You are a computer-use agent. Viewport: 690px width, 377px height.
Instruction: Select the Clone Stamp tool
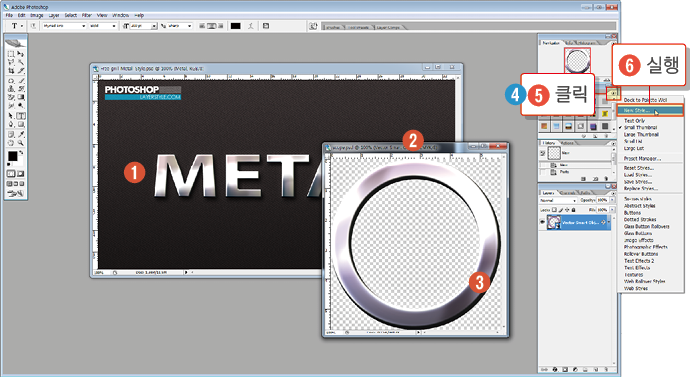(11, 89)
